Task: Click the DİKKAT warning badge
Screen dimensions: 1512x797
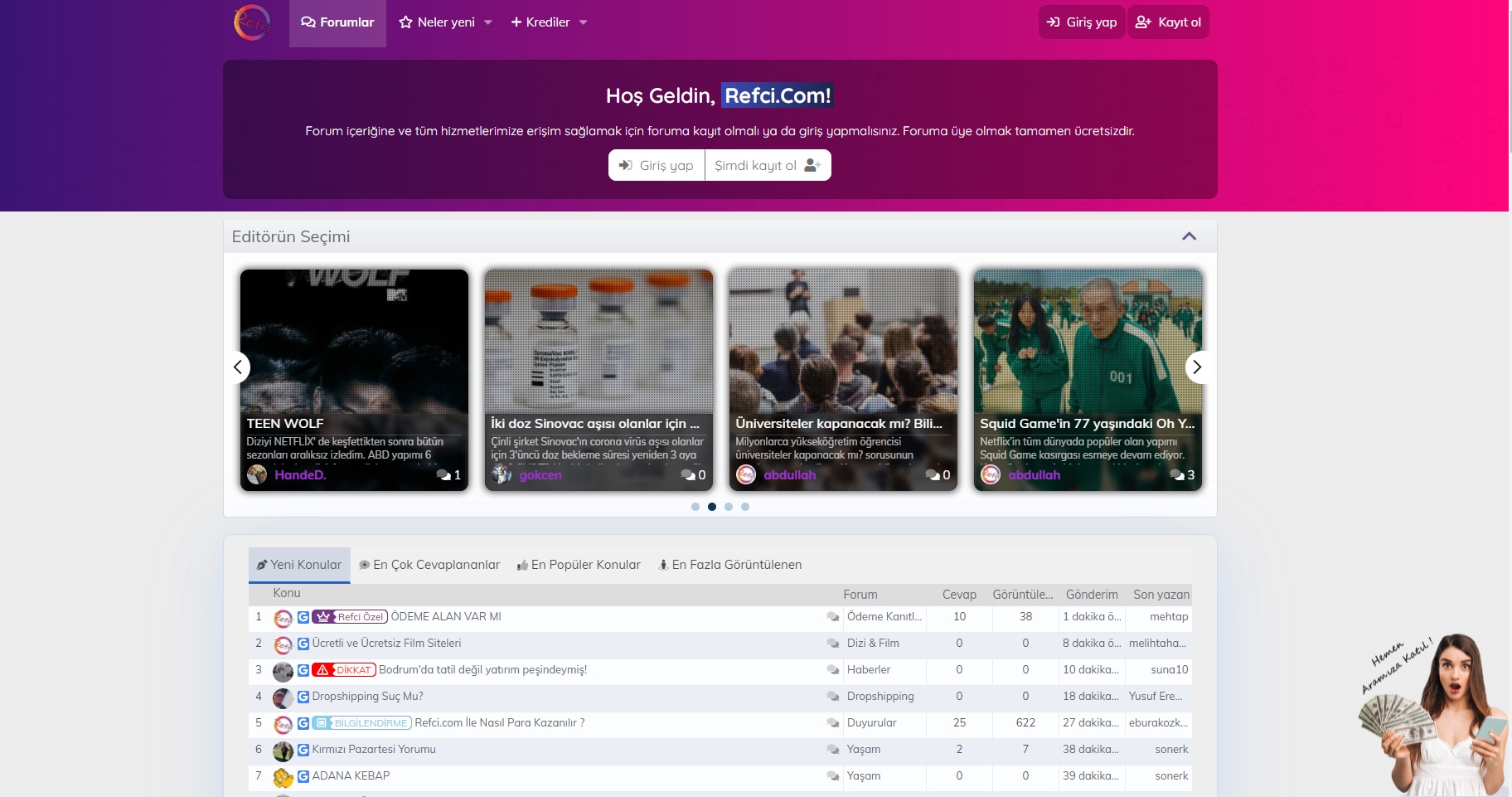Action: point(344,669)
